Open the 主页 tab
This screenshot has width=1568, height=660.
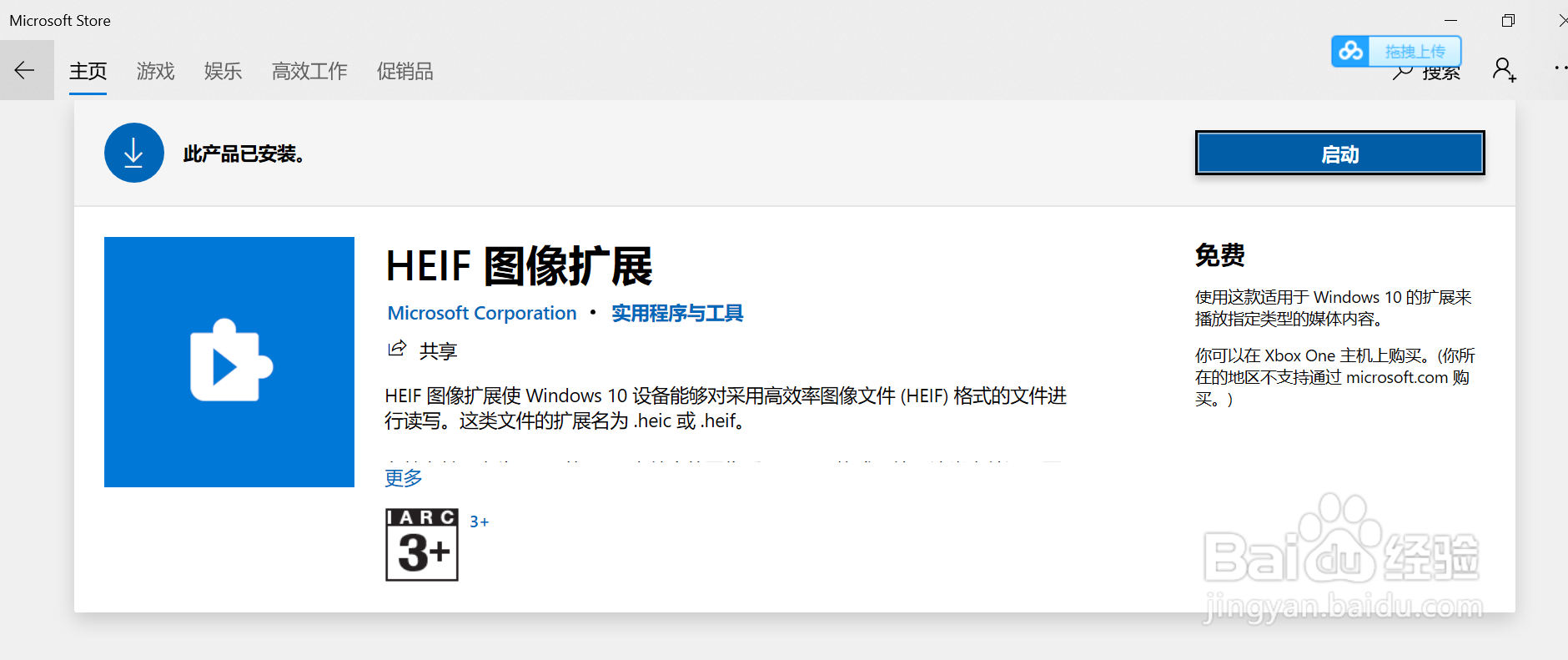[88, 72]
